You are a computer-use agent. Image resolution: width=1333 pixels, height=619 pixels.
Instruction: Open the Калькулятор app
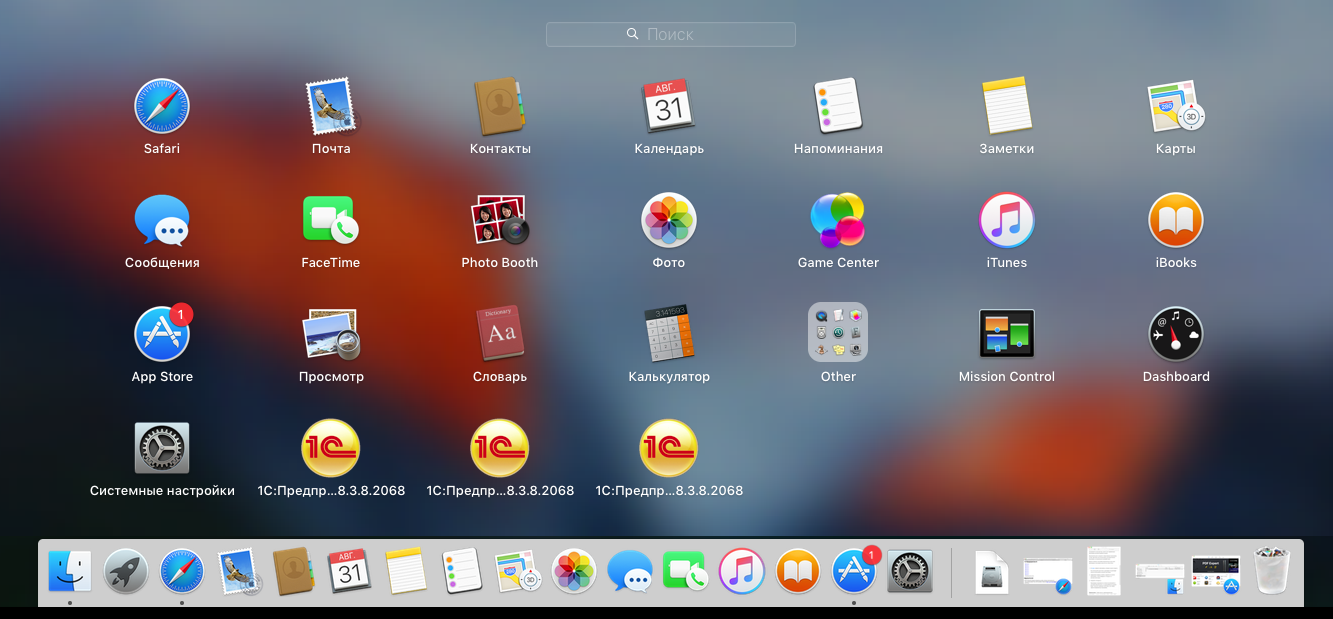pos(669,334)
